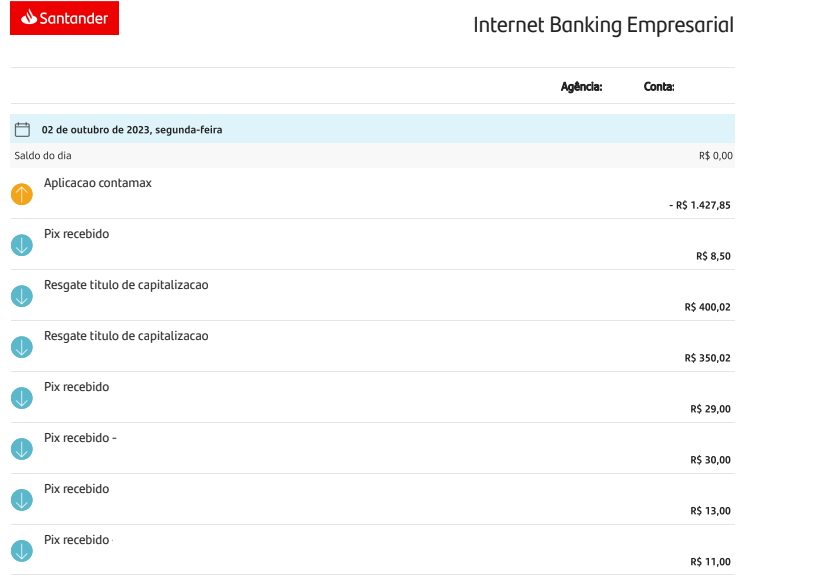The height and width of the screenshot is (588, 837).
Task: Click the blue arrow icon beside R$ 13,00 Pix
Action: point(22,500)
